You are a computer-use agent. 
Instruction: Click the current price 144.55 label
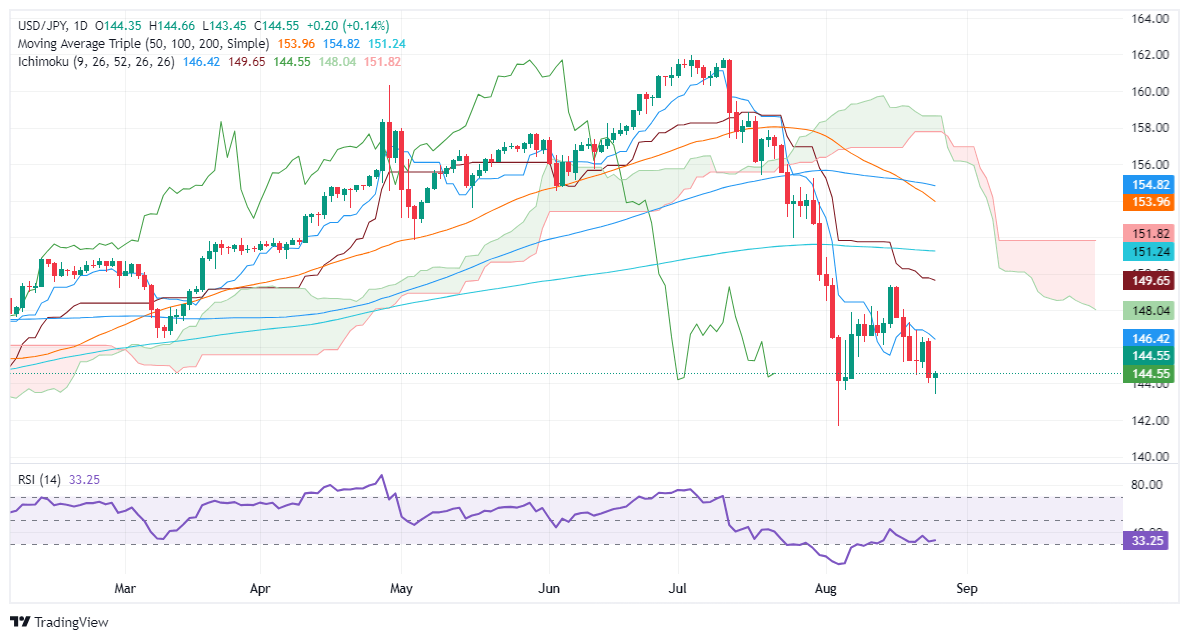pyautogui.click(x=1147, y=373)
